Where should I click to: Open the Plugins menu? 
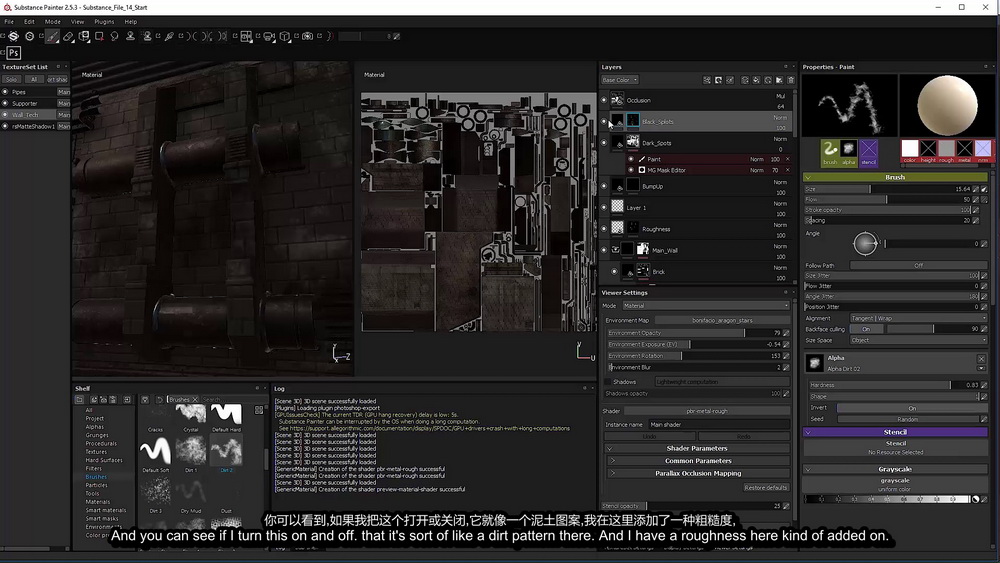click(104, 22)
